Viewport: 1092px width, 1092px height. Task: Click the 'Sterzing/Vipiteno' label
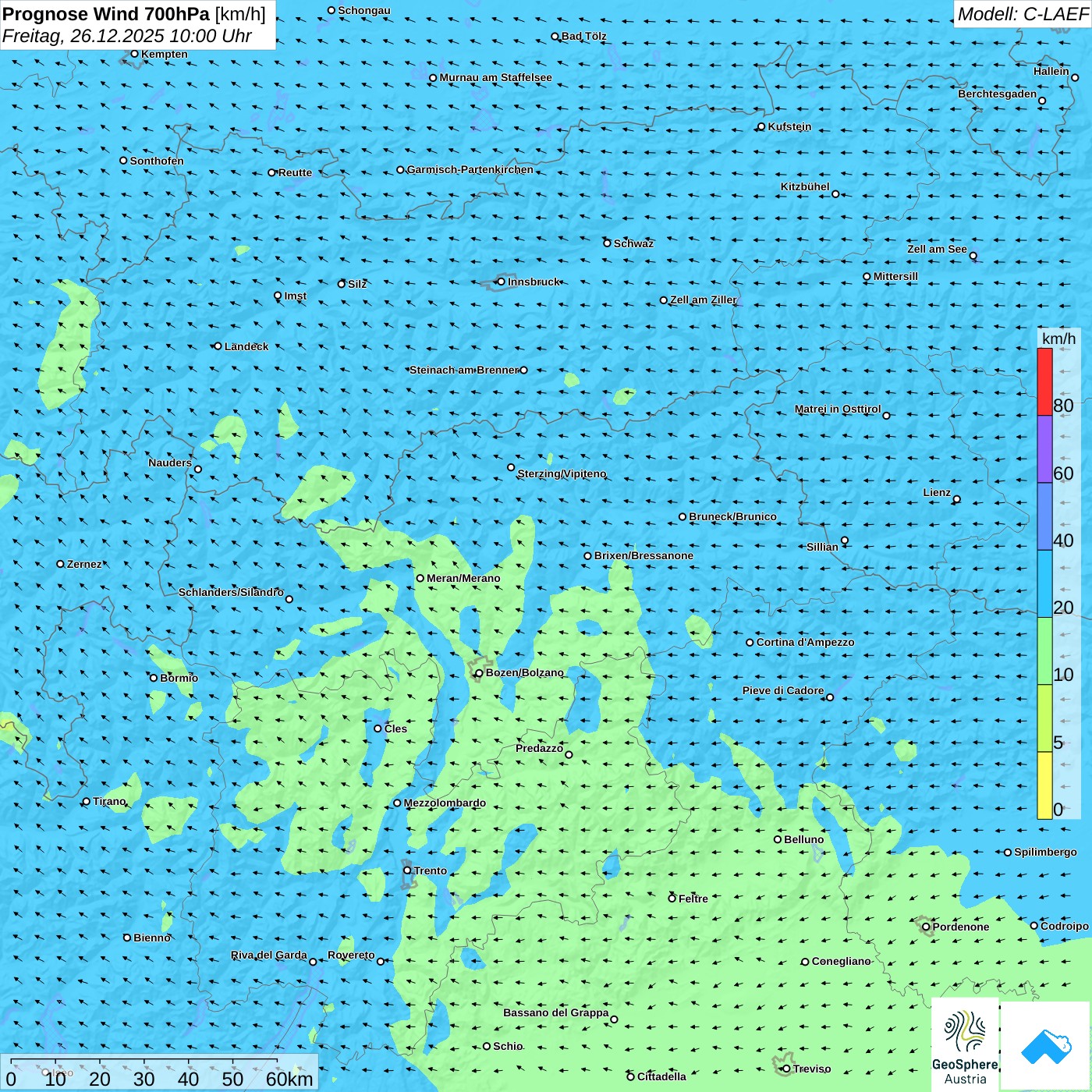coord(562,473)
